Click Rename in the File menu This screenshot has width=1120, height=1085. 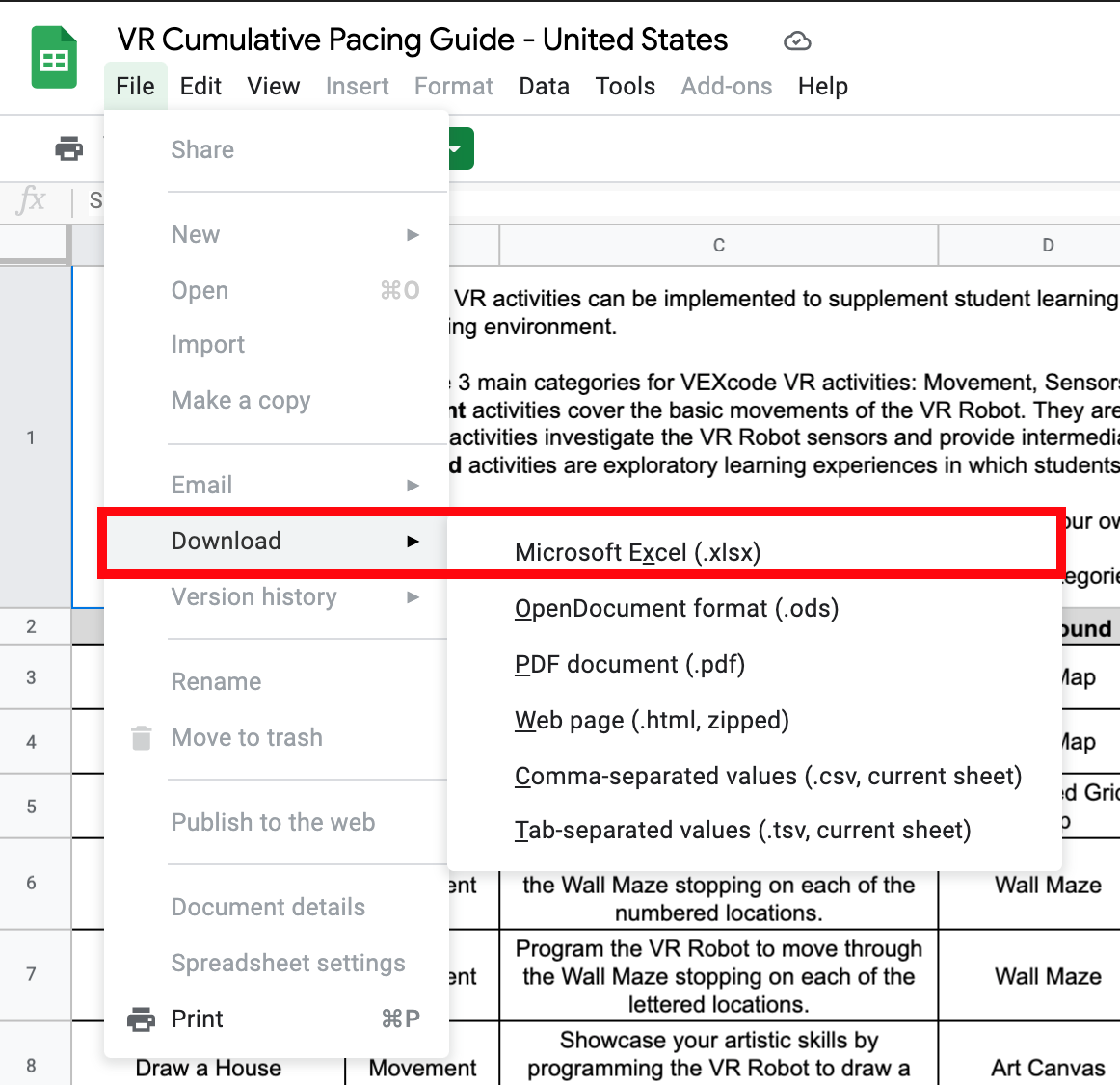216,681
